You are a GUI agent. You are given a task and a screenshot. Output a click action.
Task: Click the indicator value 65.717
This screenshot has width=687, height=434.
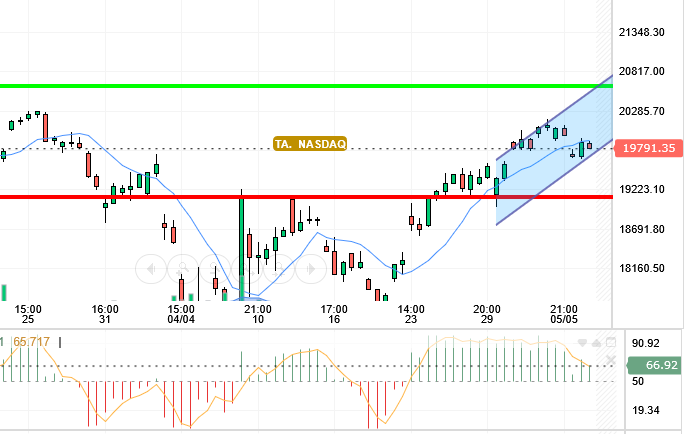tap(32, 342)
